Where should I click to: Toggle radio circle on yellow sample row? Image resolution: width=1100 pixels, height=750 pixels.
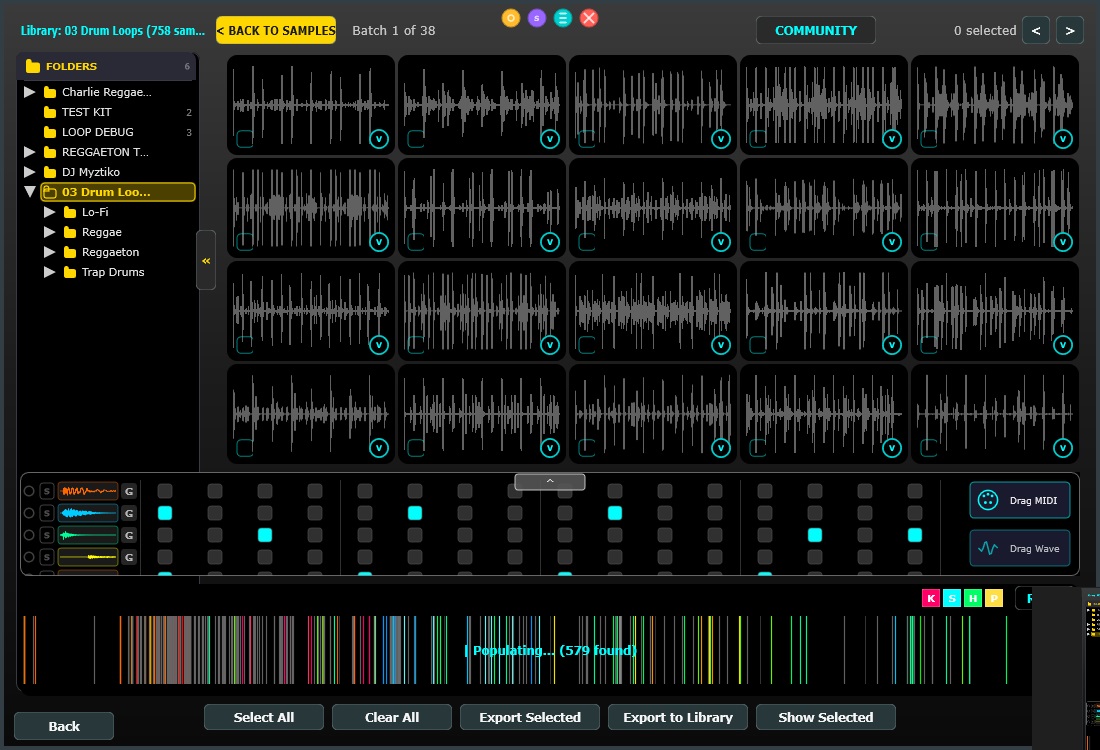(x=29, y=558)
